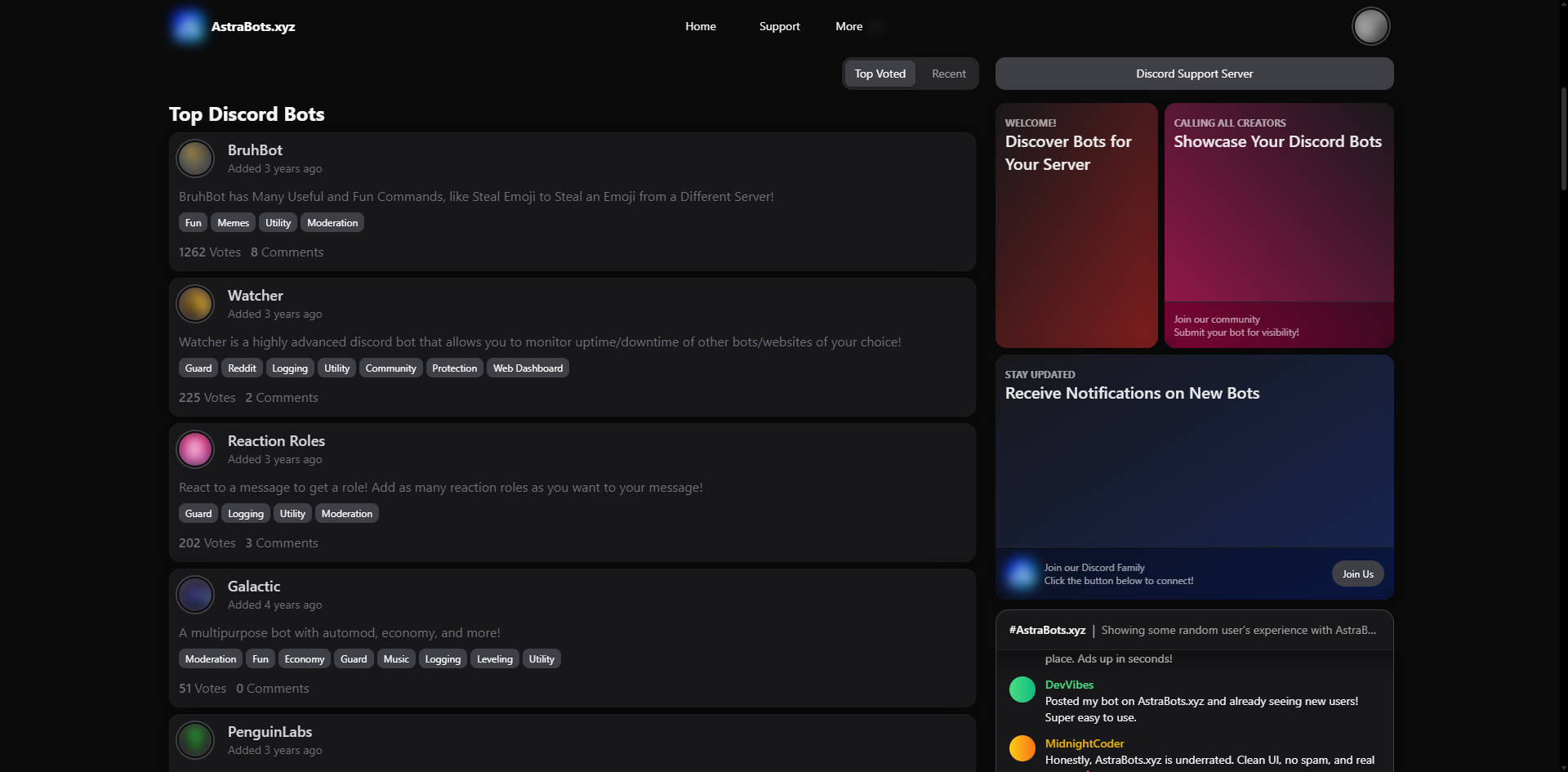Click the 202 Votes text on Reaction Roles
Image resolution: width=1568 pixels, height=772 pixels.
click(207, 543)
